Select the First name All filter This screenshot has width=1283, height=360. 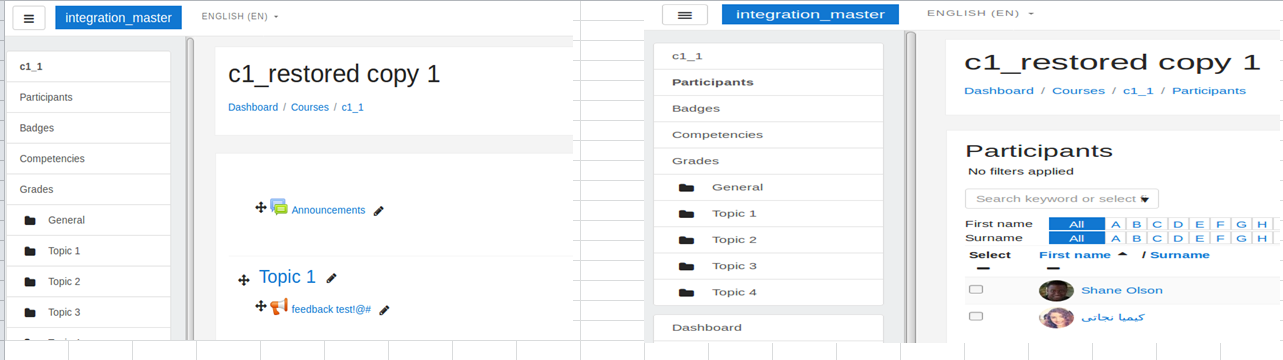click(x=1077, y=224)
